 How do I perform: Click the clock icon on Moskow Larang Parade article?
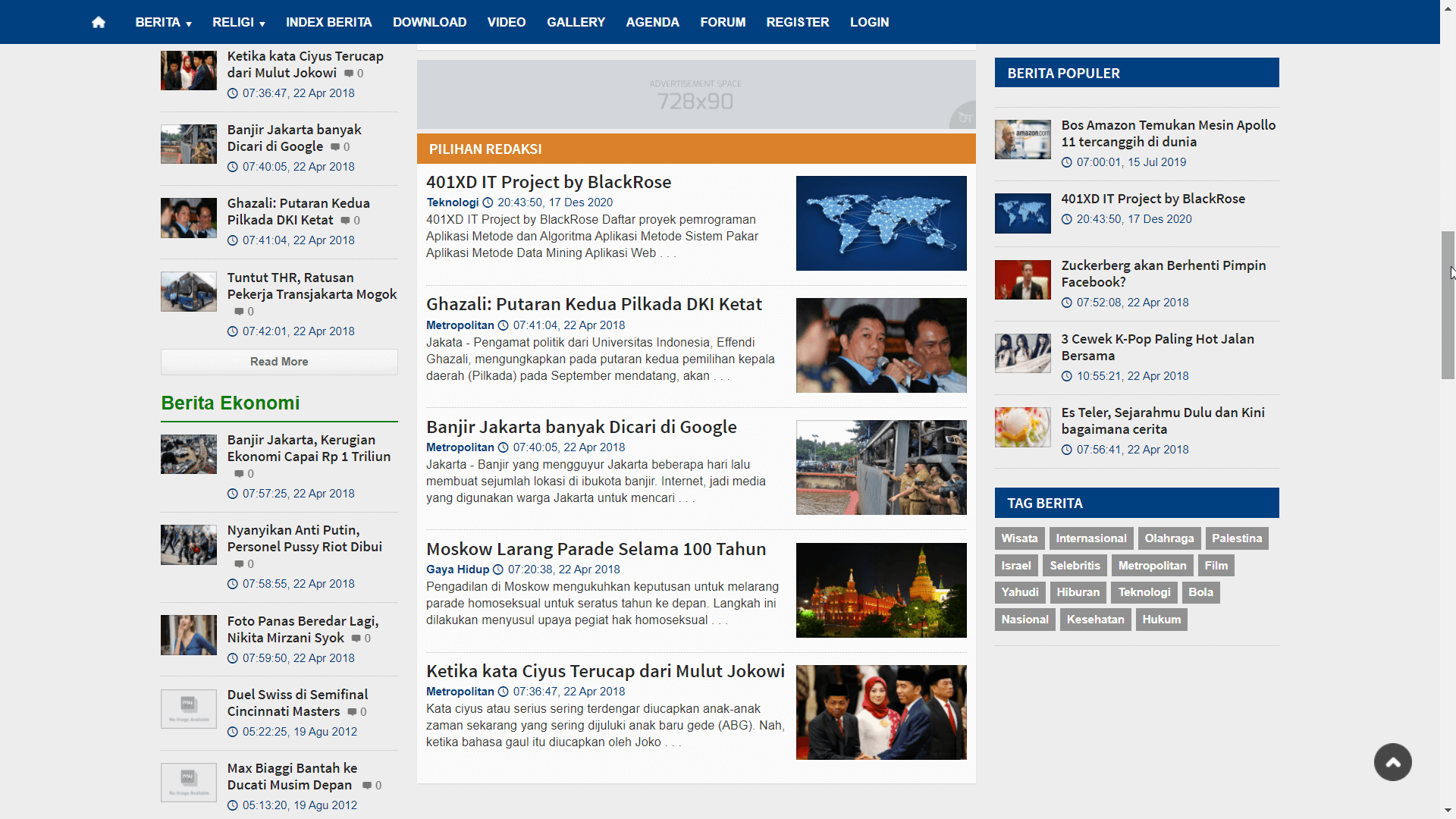coord(498,569)
